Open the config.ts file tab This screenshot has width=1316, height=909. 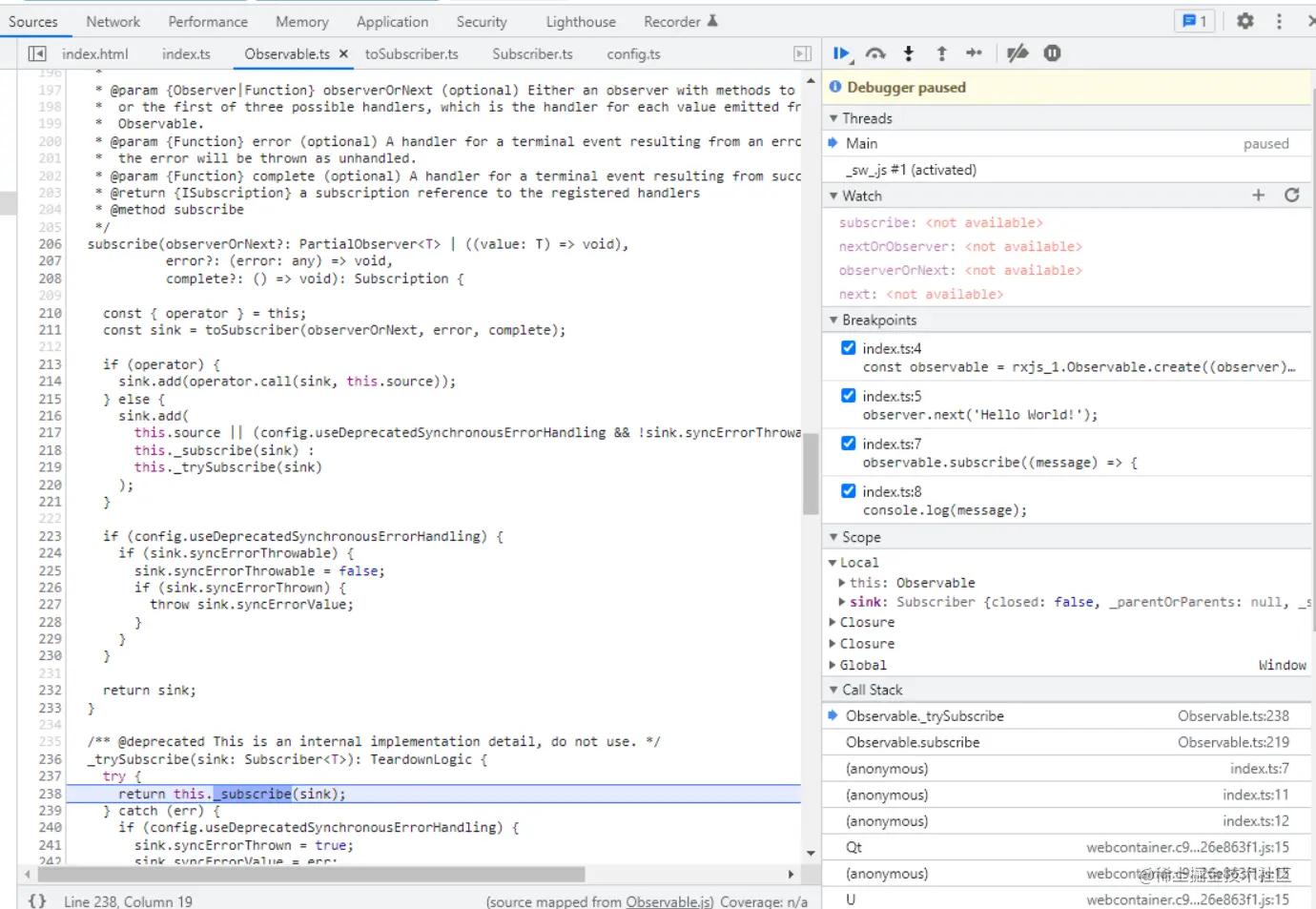[x=633, y=54]
